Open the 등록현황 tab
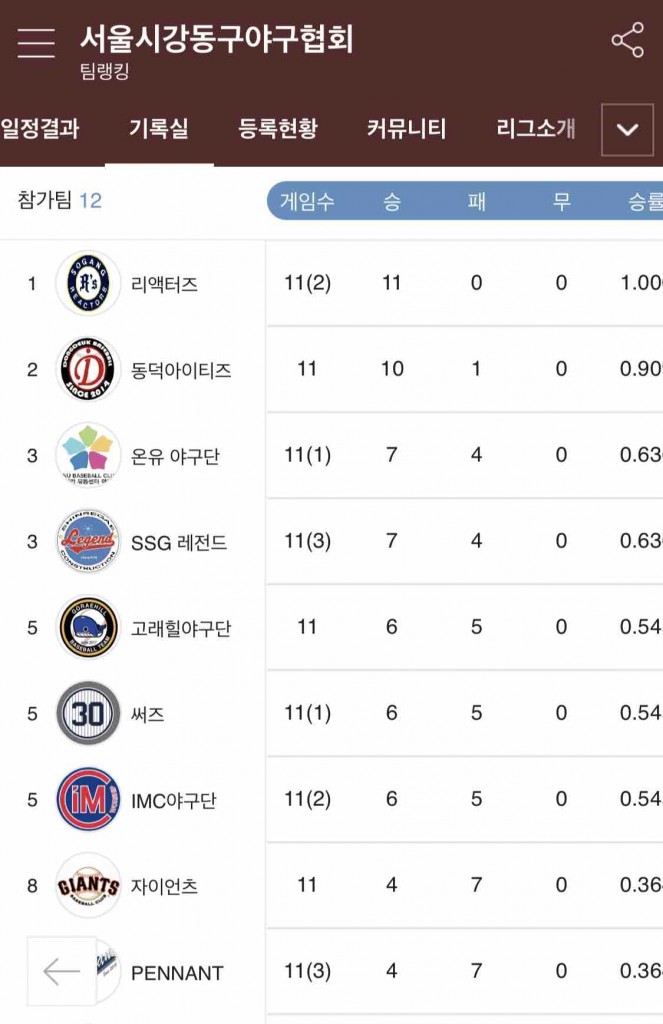This screenshot has height=1024, width=663. click(278, 129)
